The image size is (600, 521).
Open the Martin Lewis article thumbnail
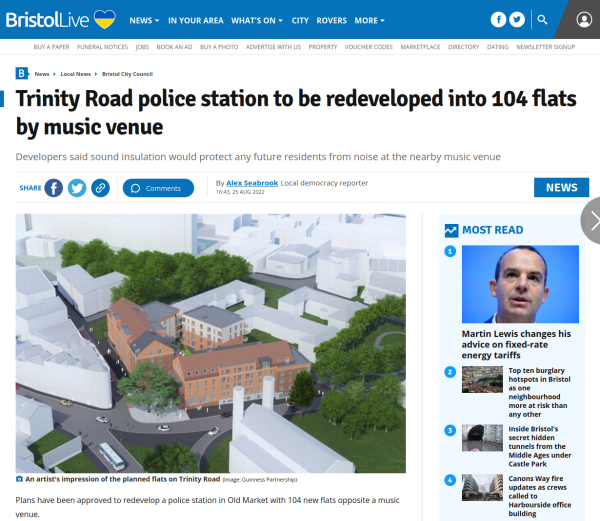(x=520, y=284)
